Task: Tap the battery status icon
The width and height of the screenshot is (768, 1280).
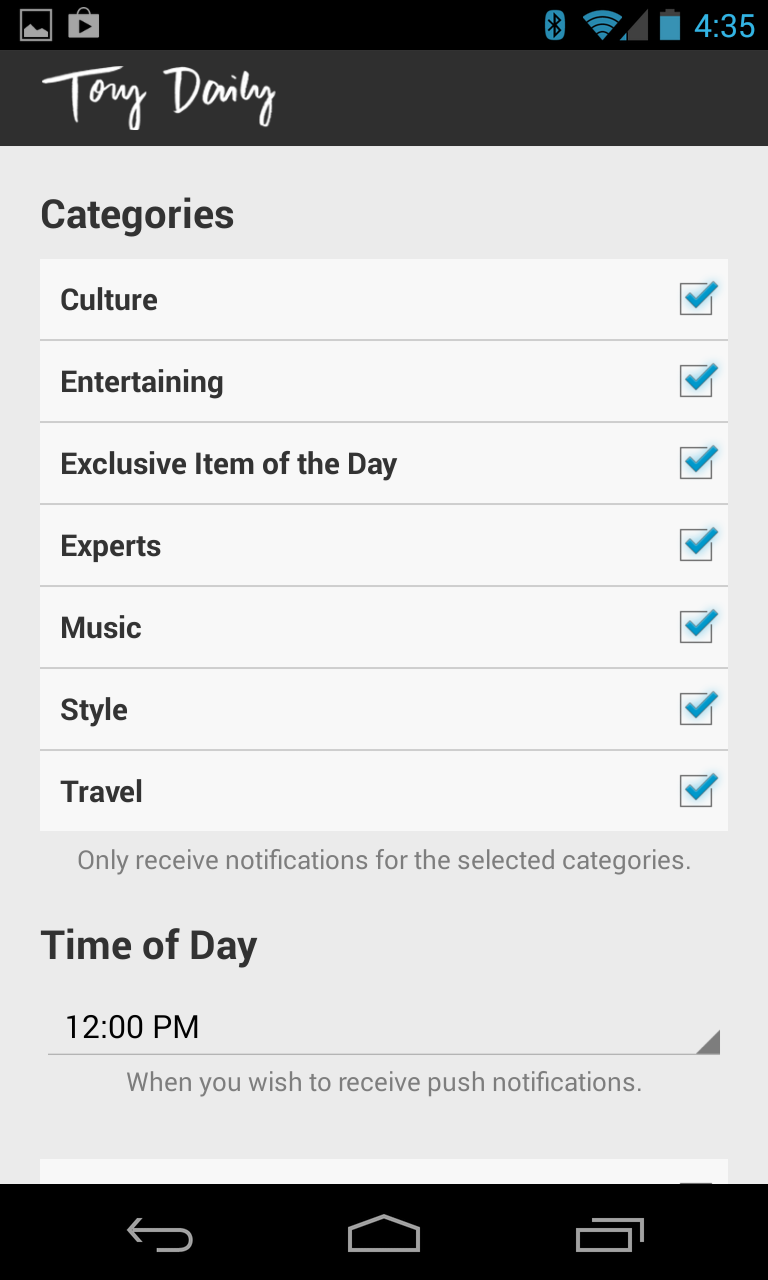Action: 669,25
